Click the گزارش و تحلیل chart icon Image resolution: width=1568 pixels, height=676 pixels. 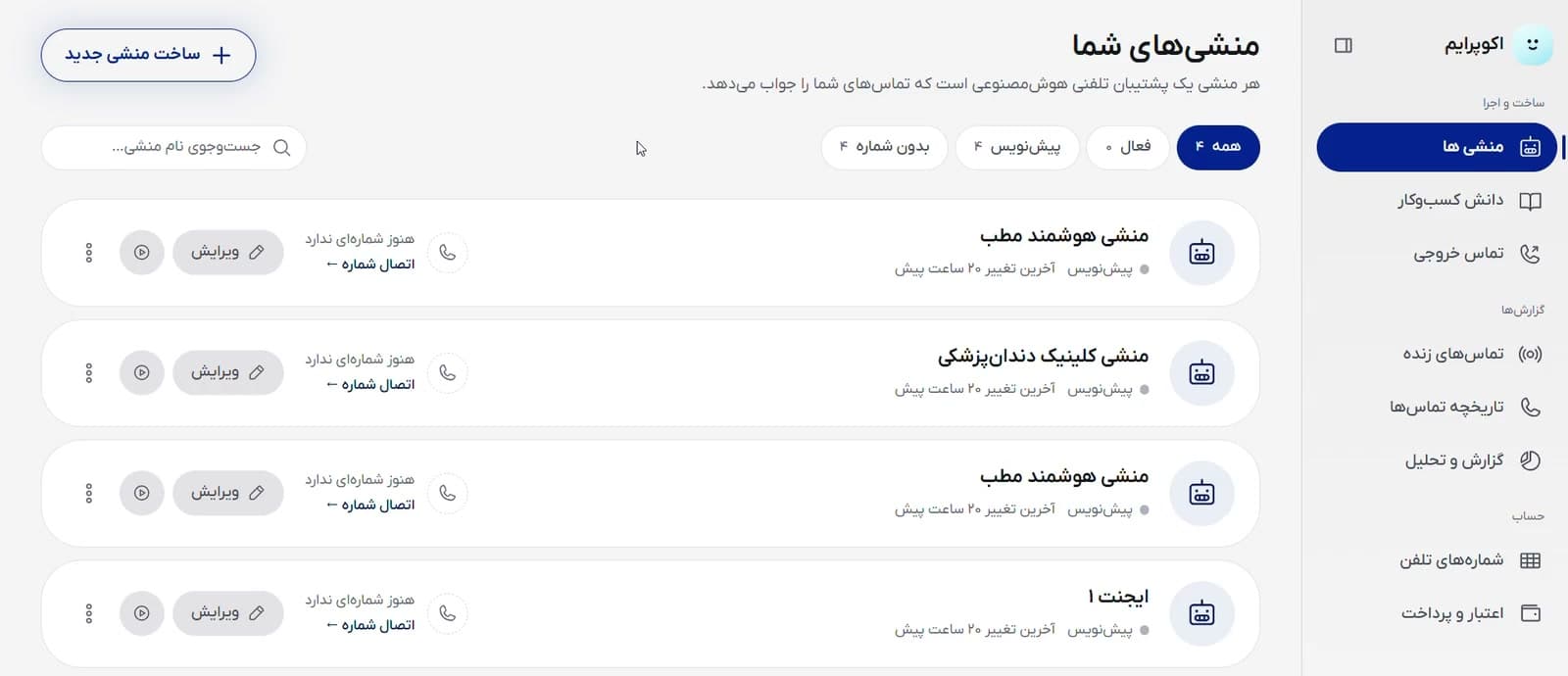point(1530,459)
